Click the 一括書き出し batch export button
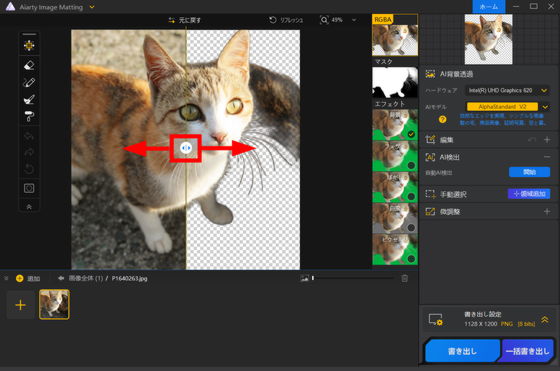This screenshot has width=560, height=371. click(527, 351)
